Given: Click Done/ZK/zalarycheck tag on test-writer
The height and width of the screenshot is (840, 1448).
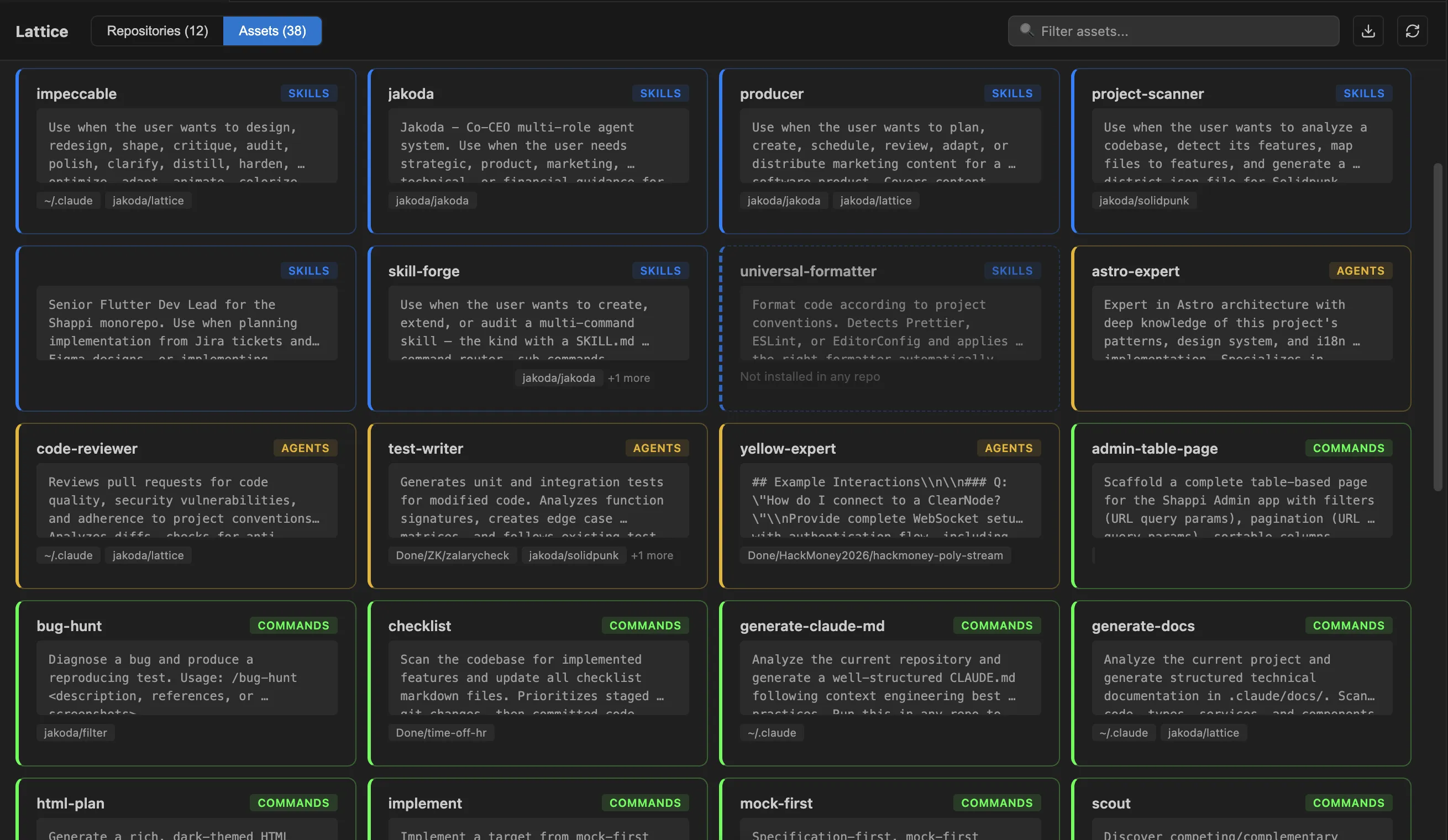Looking at the screenshot, I should [452, 555].
